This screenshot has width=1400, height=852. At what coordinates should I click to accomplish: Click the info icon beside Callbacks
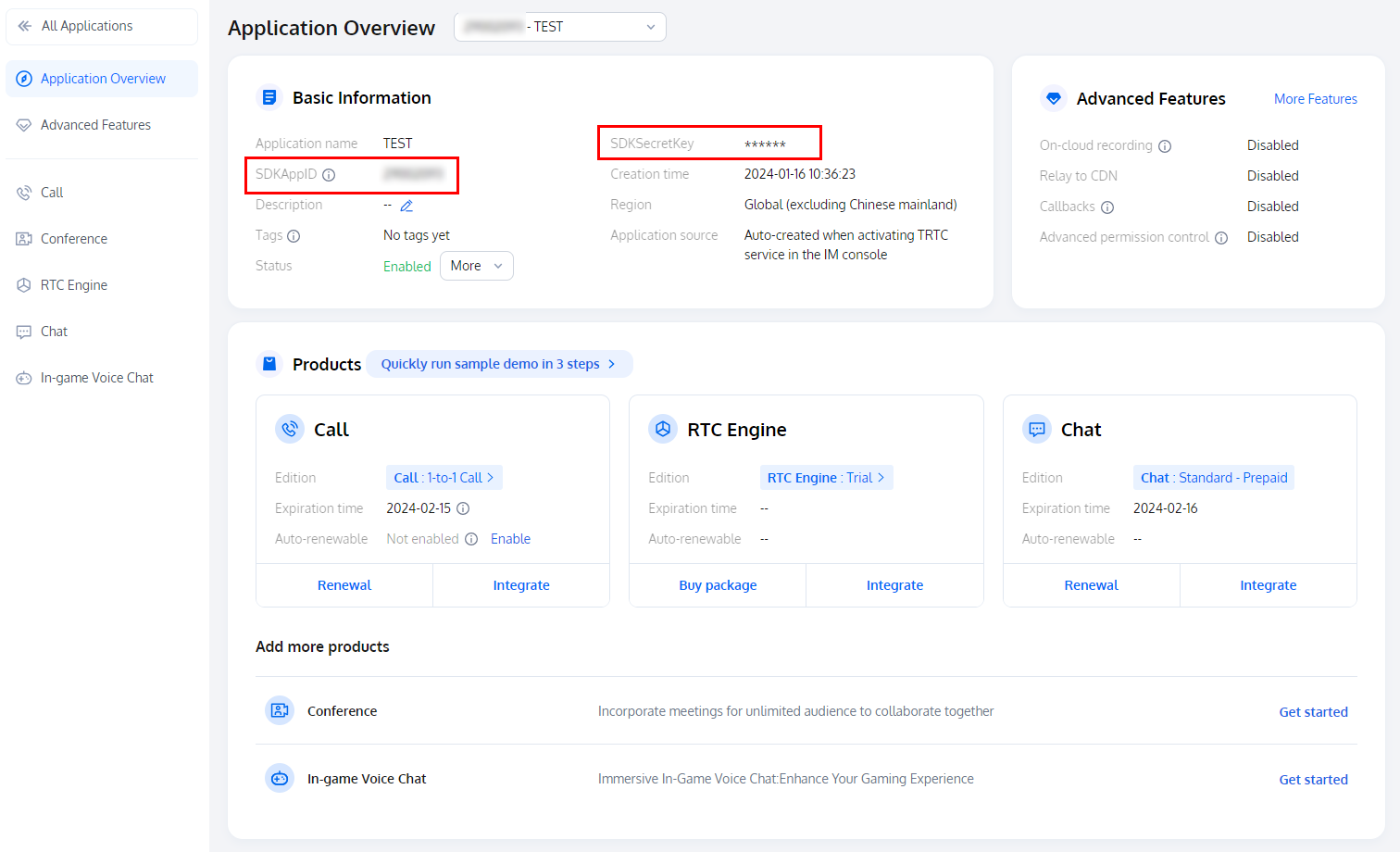[1107, 207]
